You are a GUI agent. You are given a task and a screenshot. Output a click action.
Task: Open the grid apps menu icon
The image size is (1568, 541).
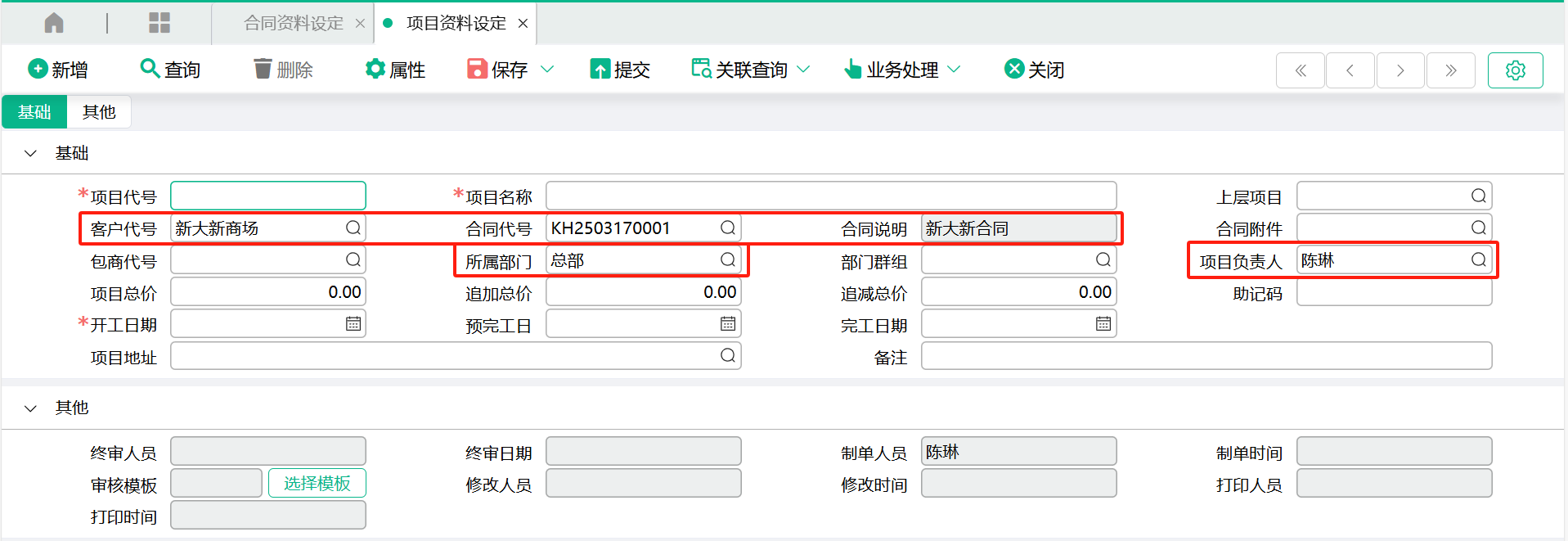point(159,23)
